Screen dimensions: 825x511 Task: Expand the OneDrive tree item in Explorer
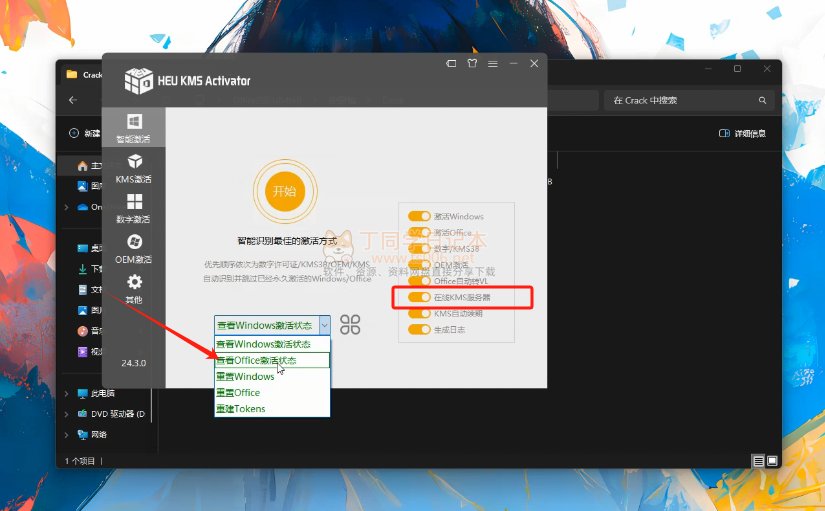pyautogui.click(x=66, y=207)
